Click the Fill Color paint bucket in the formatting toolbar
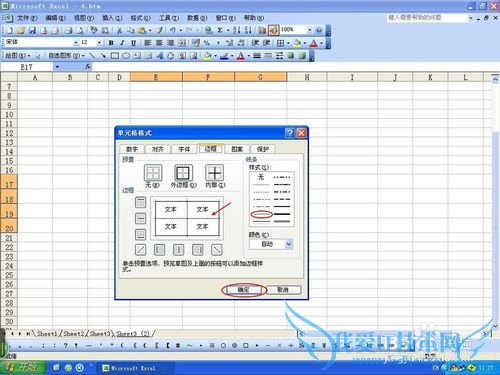The width and height of the screenshot is (500, 375). (297, 43)
